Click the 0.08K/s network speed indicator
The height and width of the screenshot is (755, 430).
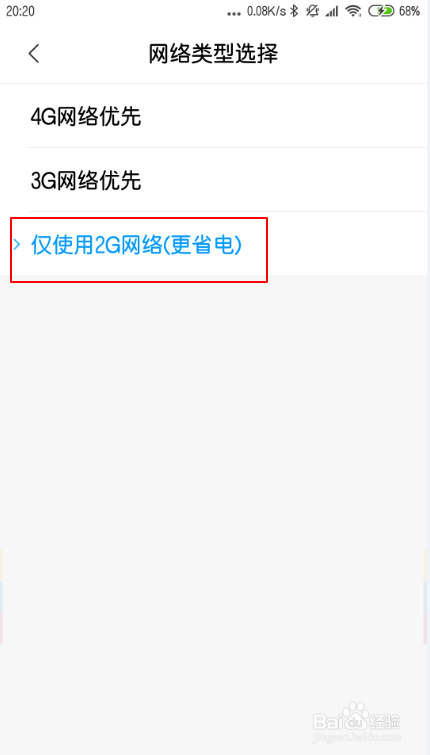click(266, 11)
